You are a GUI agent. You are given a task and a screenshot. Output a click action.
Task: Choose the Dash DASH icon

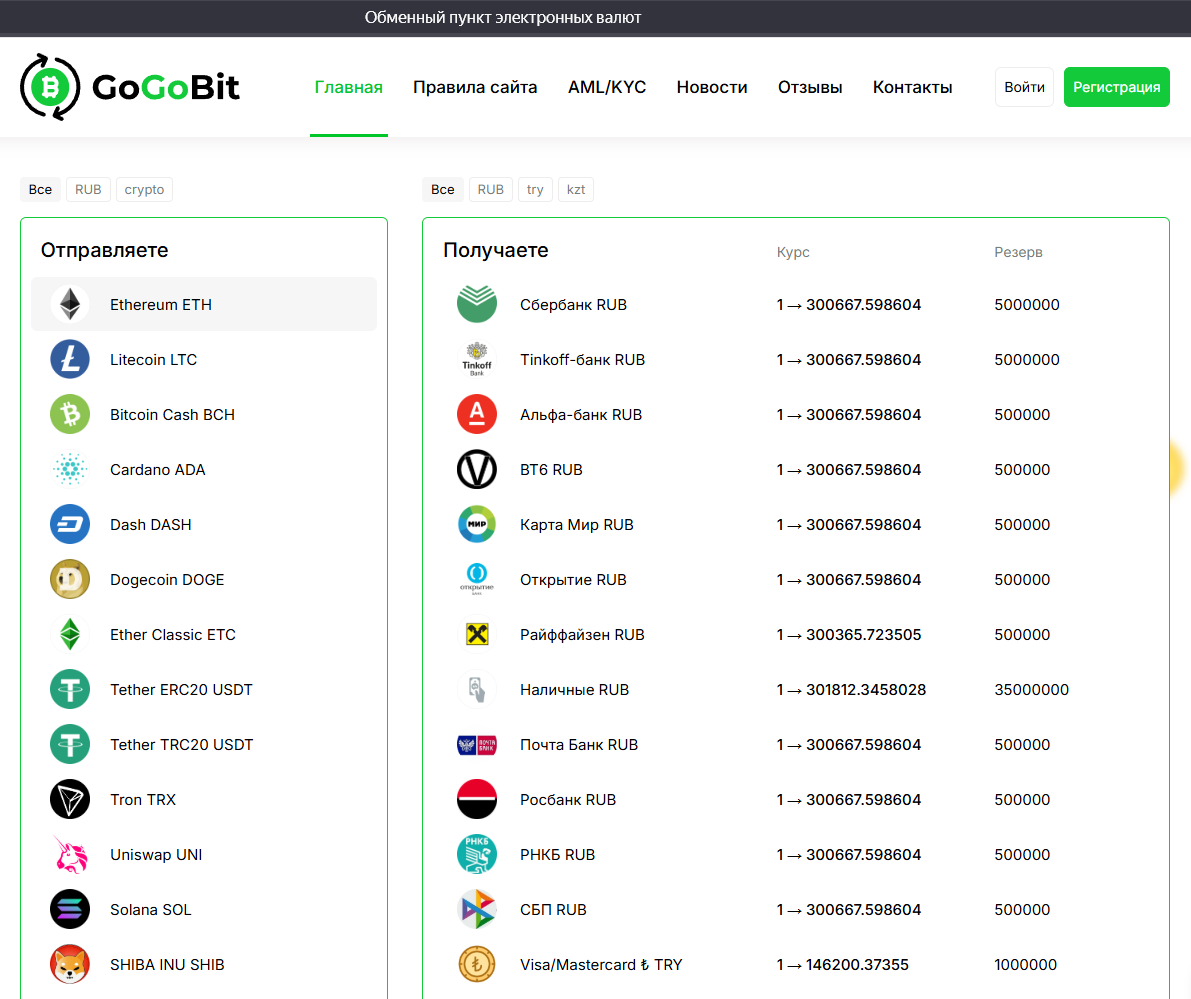tap(70, 524)
